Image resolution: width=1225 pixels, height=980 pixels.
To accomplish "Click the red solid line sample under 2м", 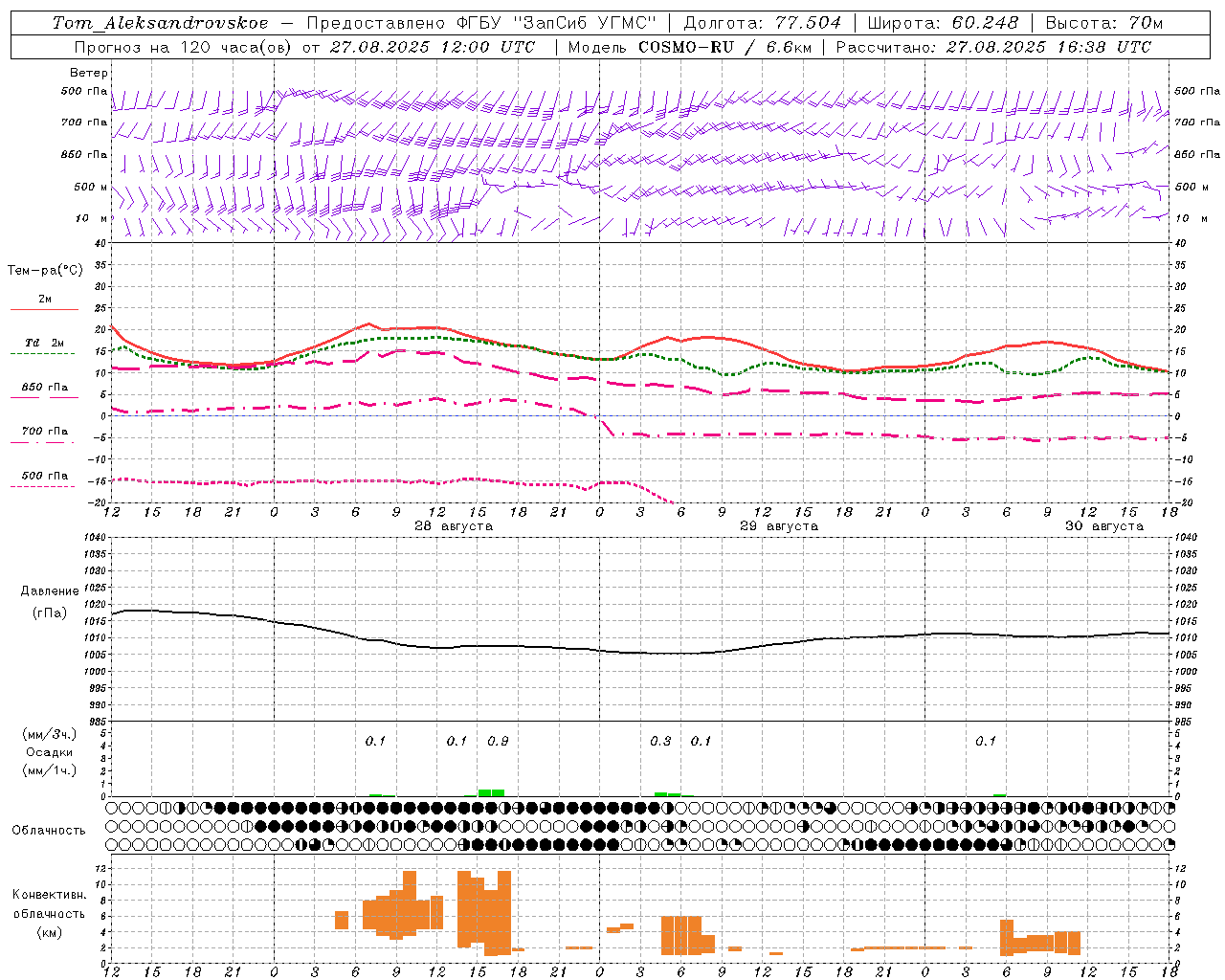I will [x=44, y=310].
